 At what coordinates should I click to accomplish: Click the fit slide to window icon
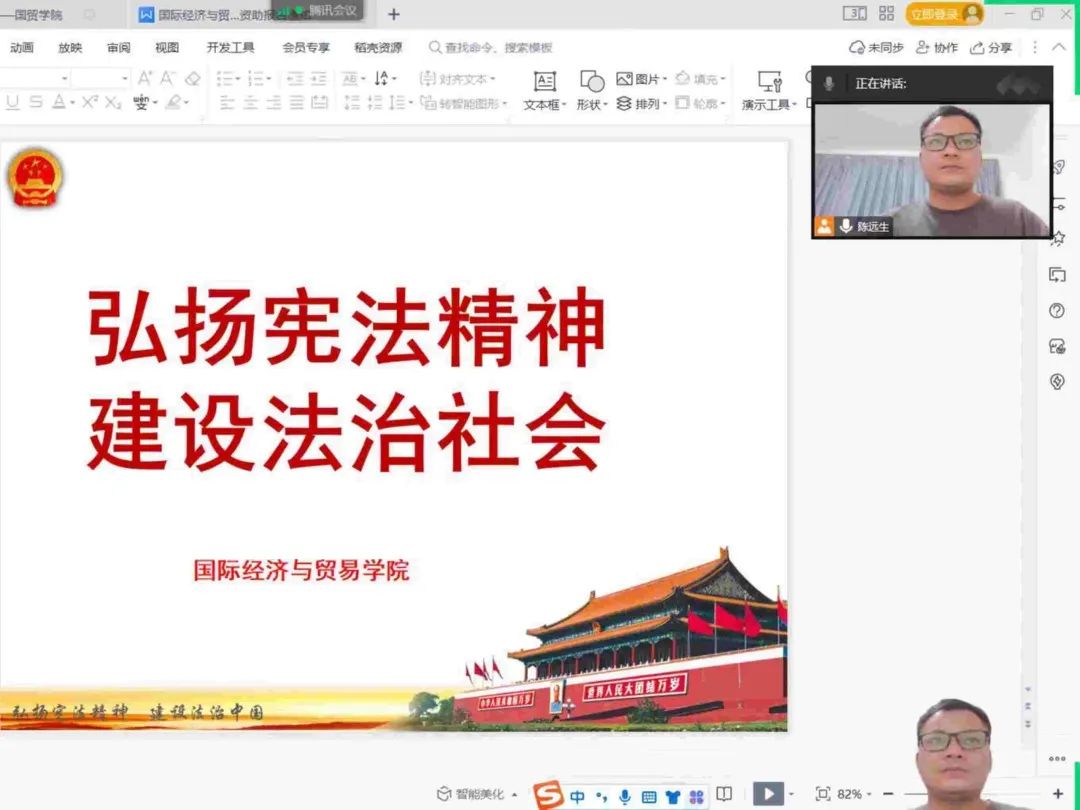[x=823, y=795]
